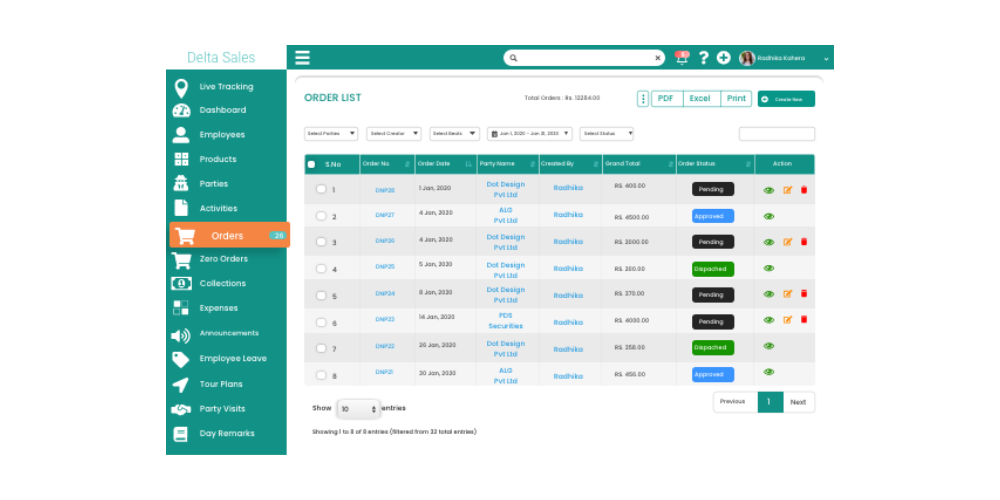Edit order DNP26 with the pencil icon

(x=788, y=242)
